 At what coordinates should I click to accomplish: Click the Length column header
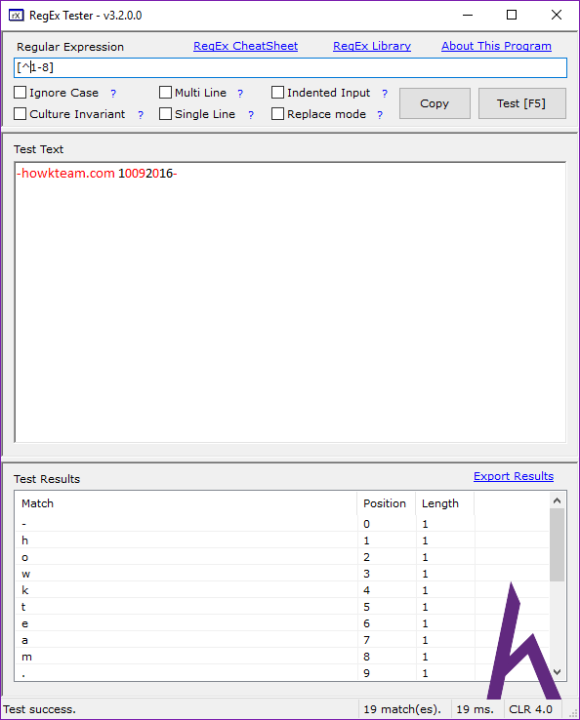pyautogui.click(x=445, y=504)
